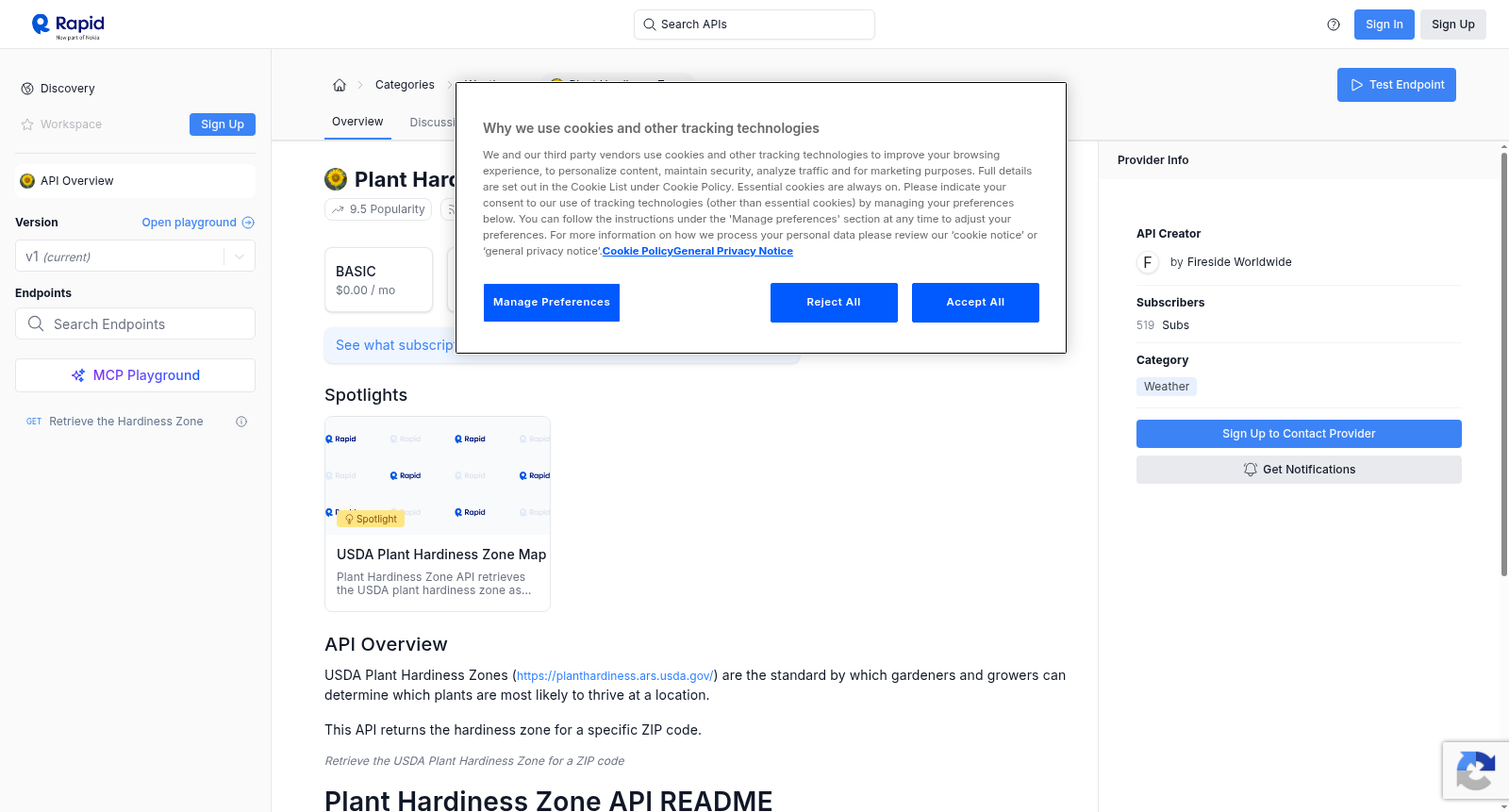Screen dimensions: 1509x812
Task: Open the USDA Plant Hardiness Zone Map spotlight thumbnail
Action: pos(438,475)
